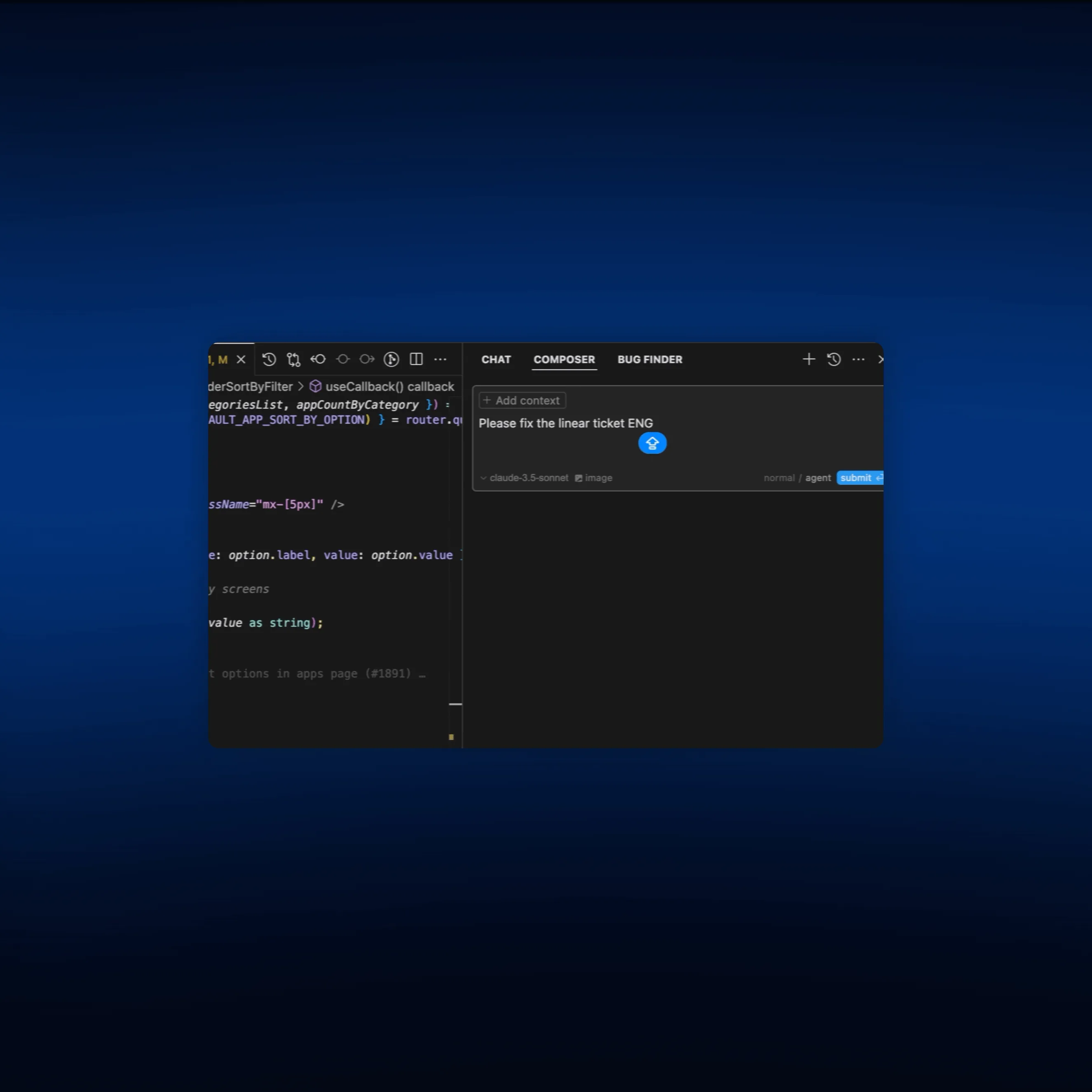Click the source control graph icon
1092x1092 pixels.
[x=391, y=359]
